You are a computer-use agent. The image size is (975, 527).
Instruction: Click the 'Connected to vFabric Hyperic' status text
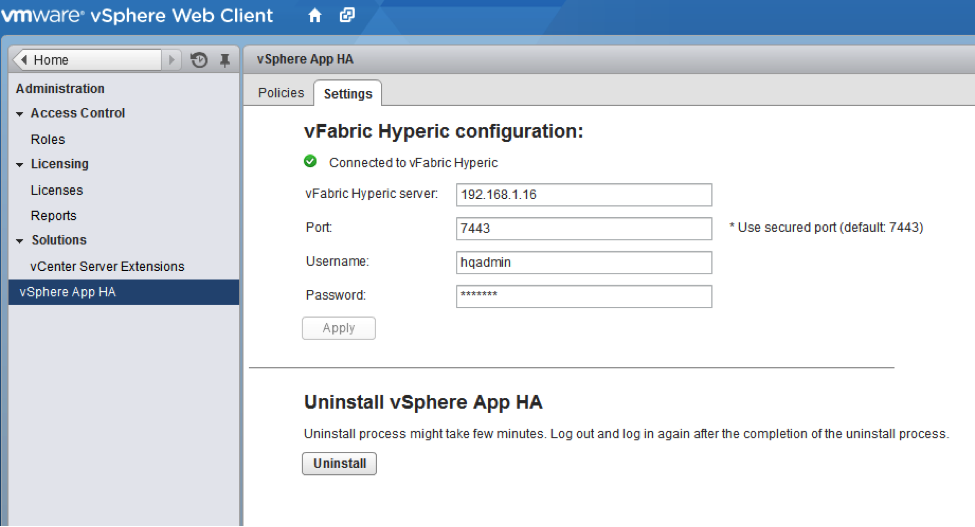pyautogui.click(x=414, y=163)
